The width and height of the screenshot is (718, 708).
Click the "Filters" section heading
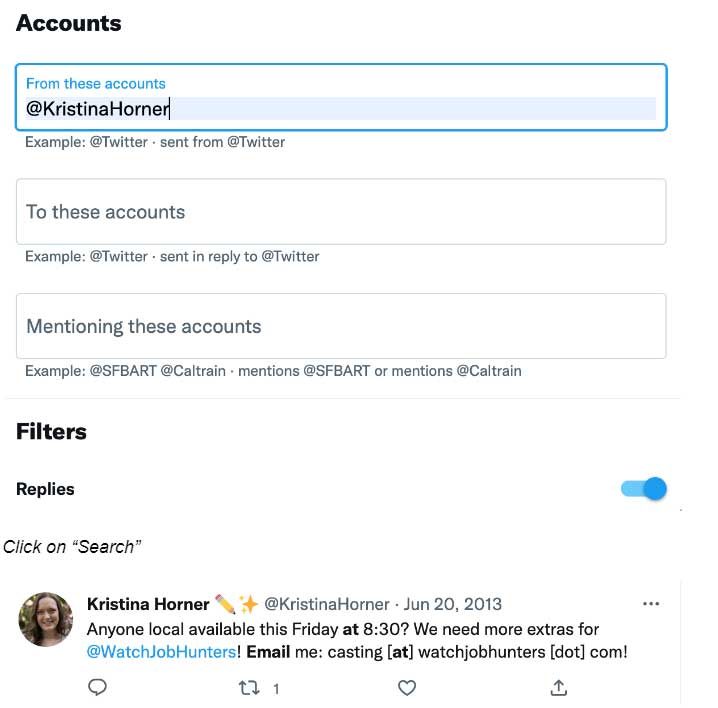(x=51, y=432)
